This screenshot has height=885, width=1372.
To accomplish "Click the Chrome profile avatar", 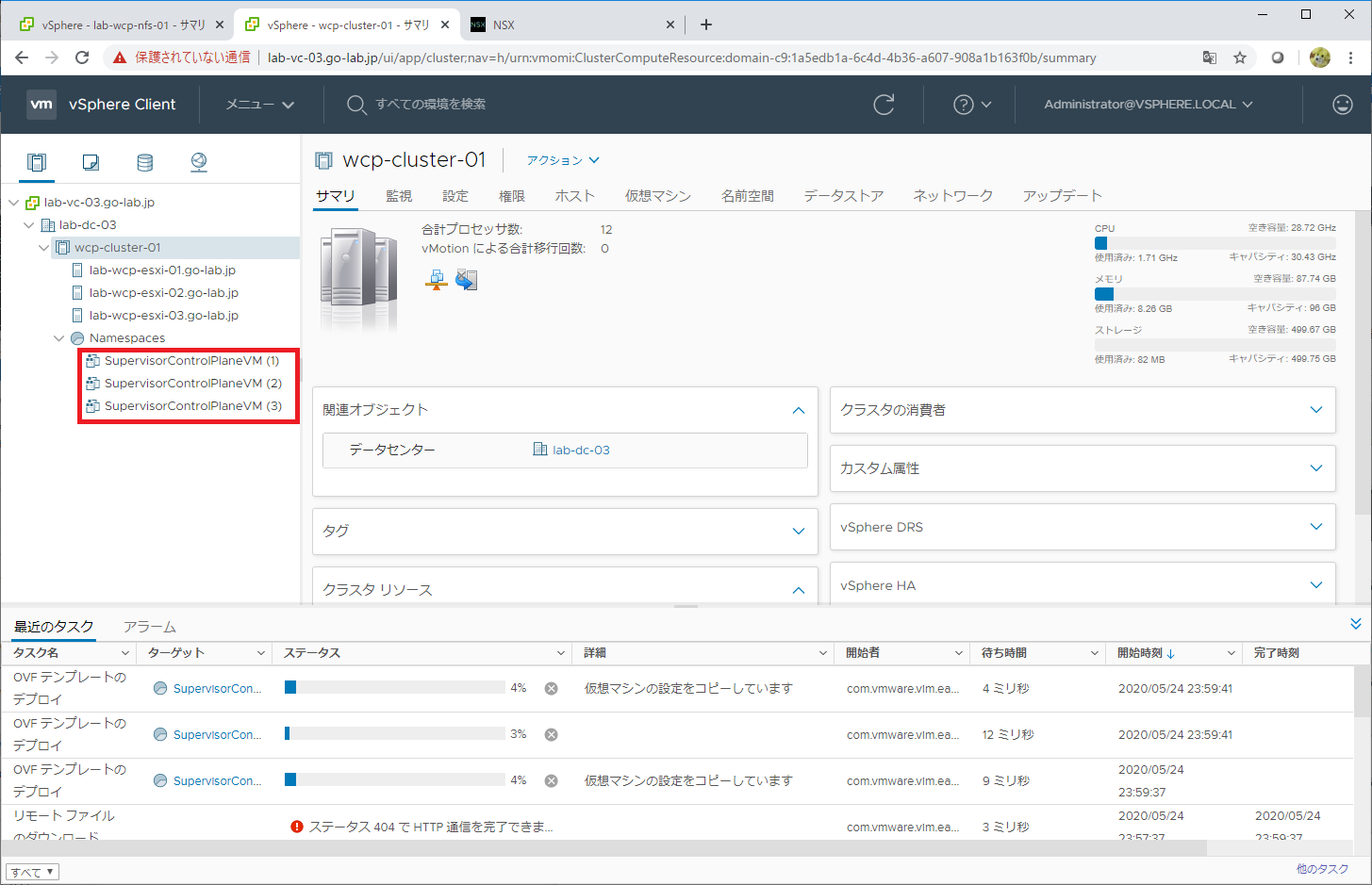I will (1320, 57).
